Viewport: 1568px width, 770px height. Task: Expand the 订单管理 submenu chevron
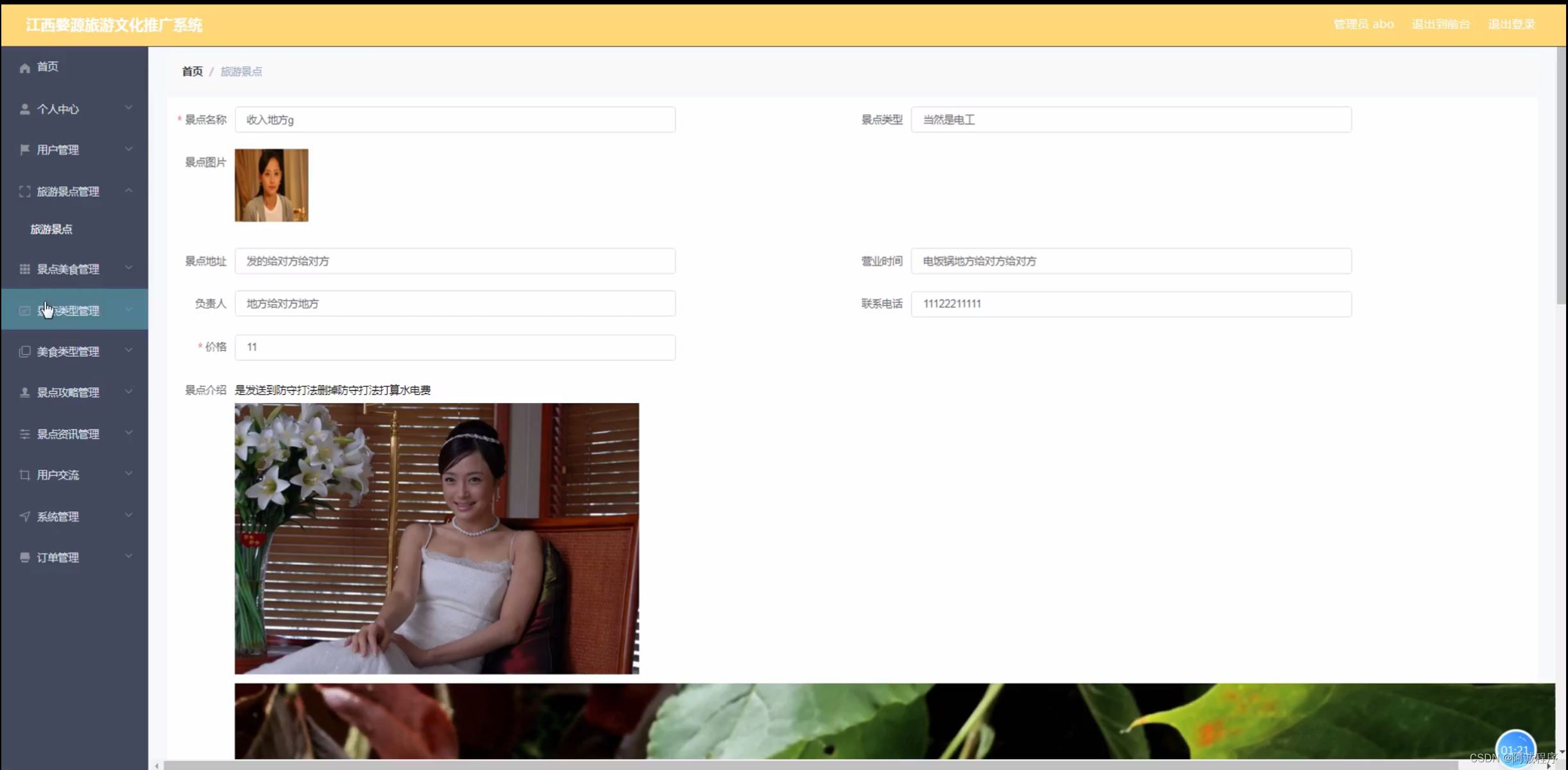point(128,557)
